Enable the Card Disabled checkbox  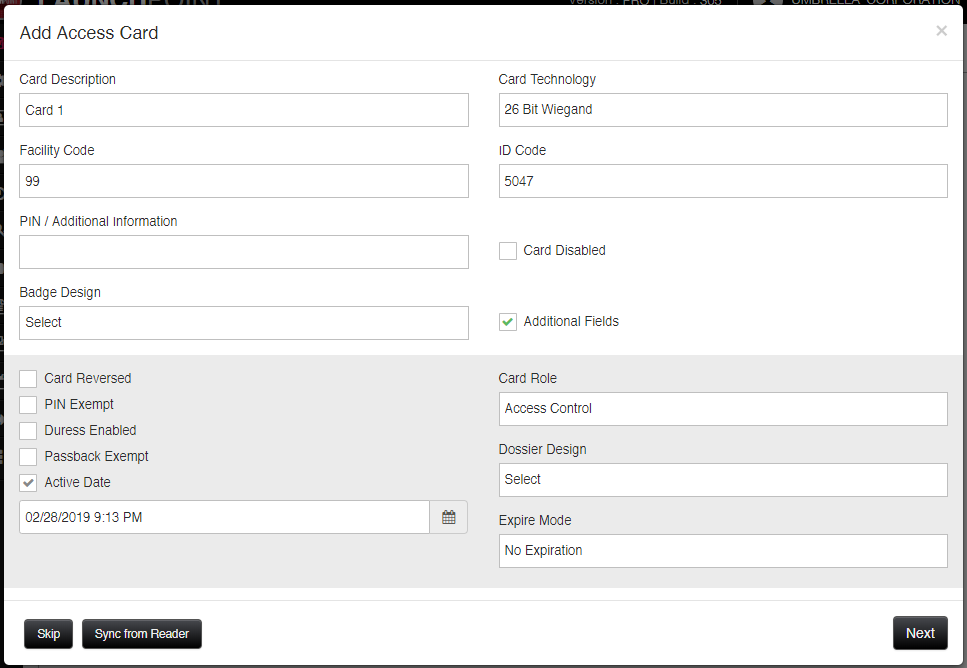(507, 251)
